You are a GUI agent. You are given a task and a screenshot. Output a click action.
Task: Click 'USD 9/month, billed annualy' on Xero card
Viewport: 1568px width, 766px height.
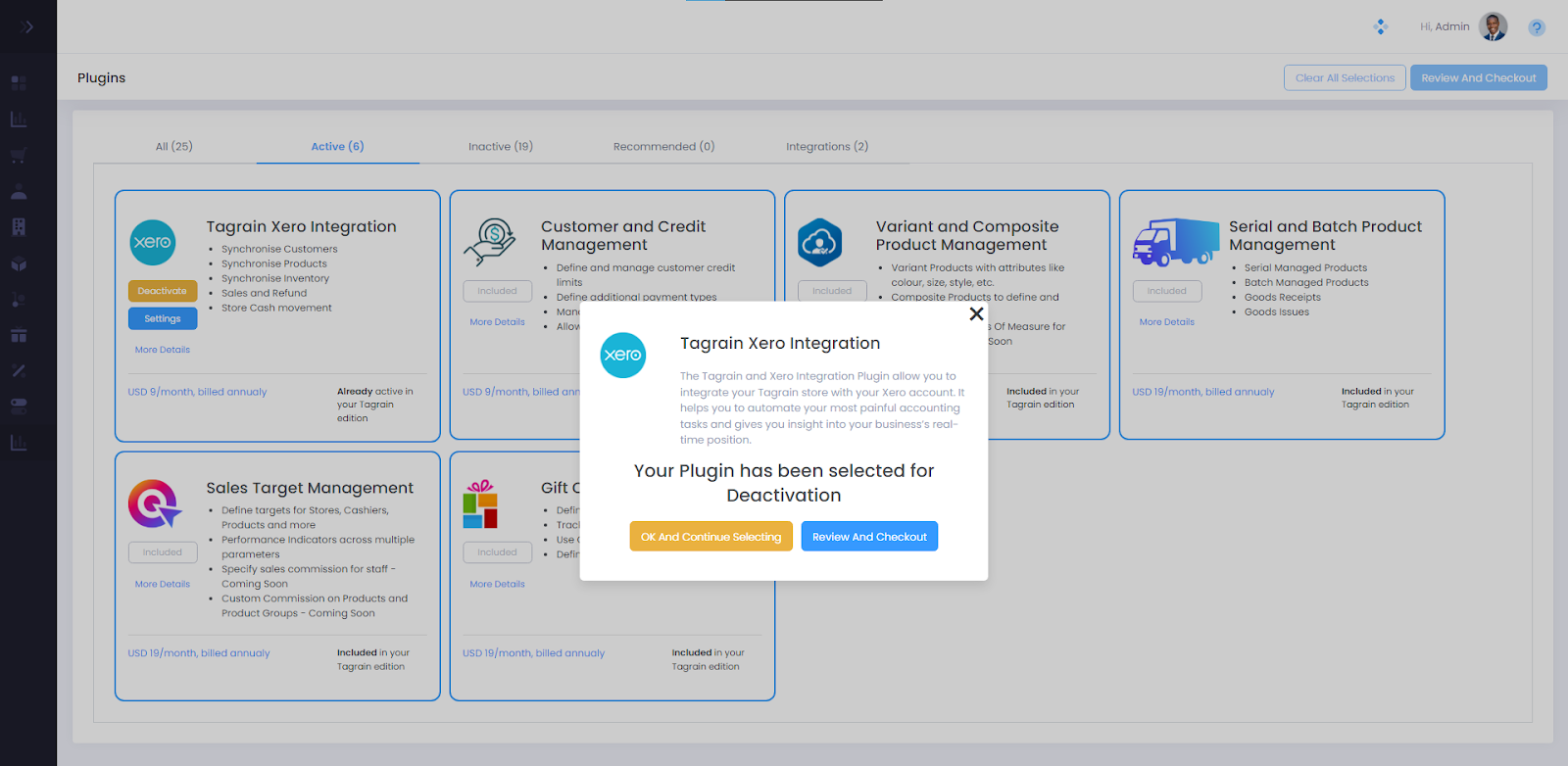[197, 392]
